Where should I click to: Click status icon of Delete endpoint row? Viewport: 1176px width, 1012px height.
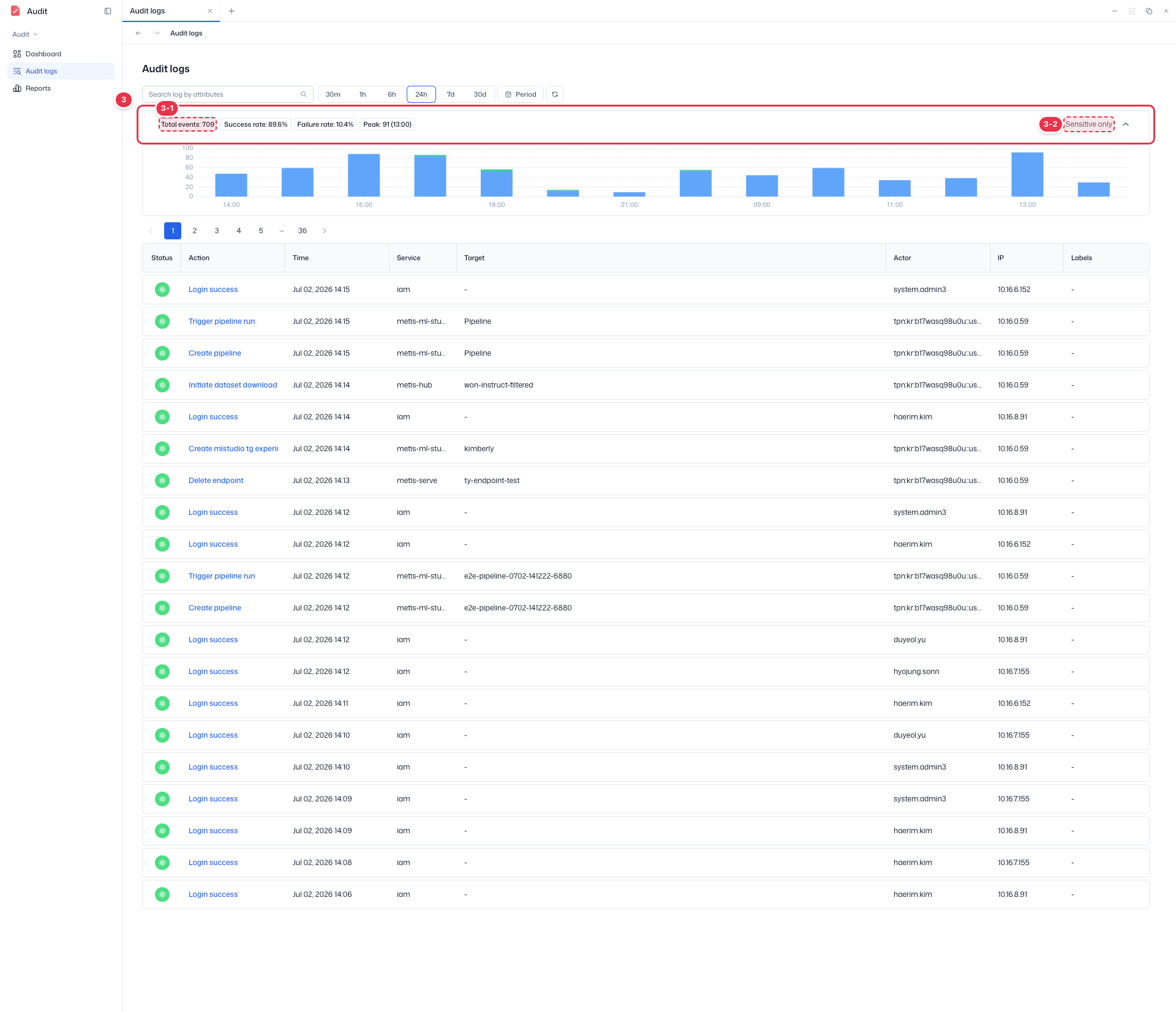tap(162, 481)
